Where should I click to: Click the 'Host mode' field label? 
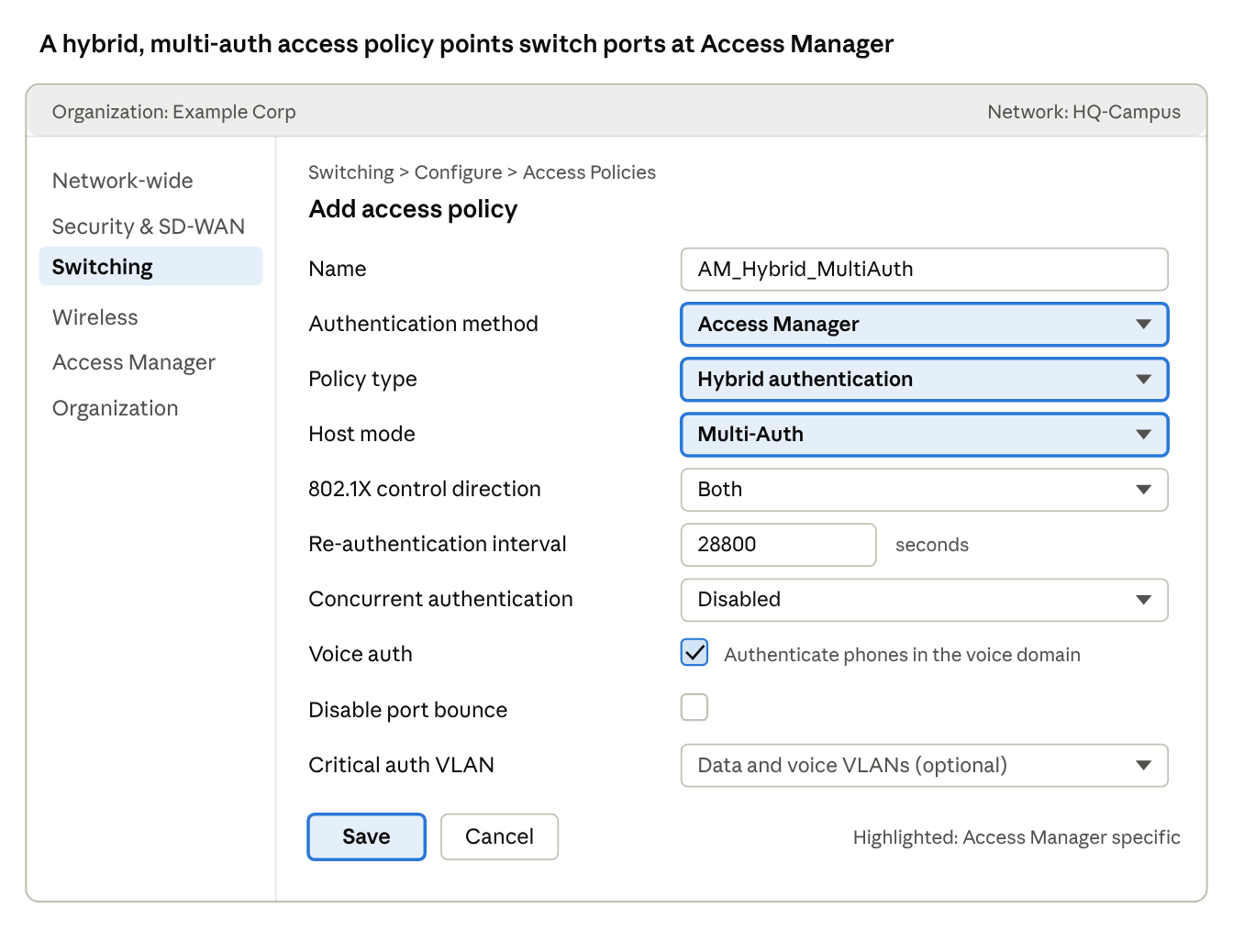pos(361,434)
